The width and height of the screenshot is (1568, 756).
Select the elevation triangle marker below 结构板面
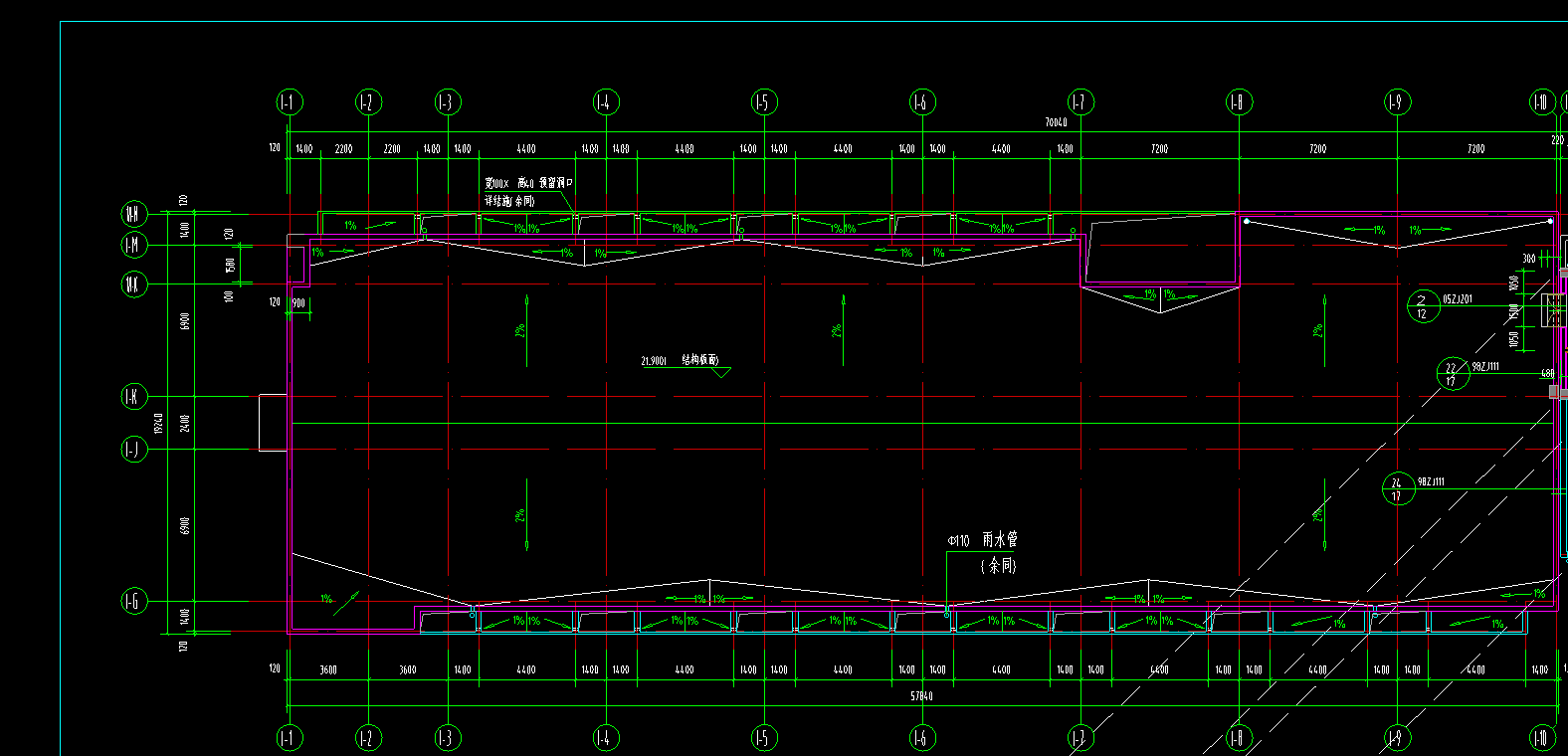tap(722, 372)
